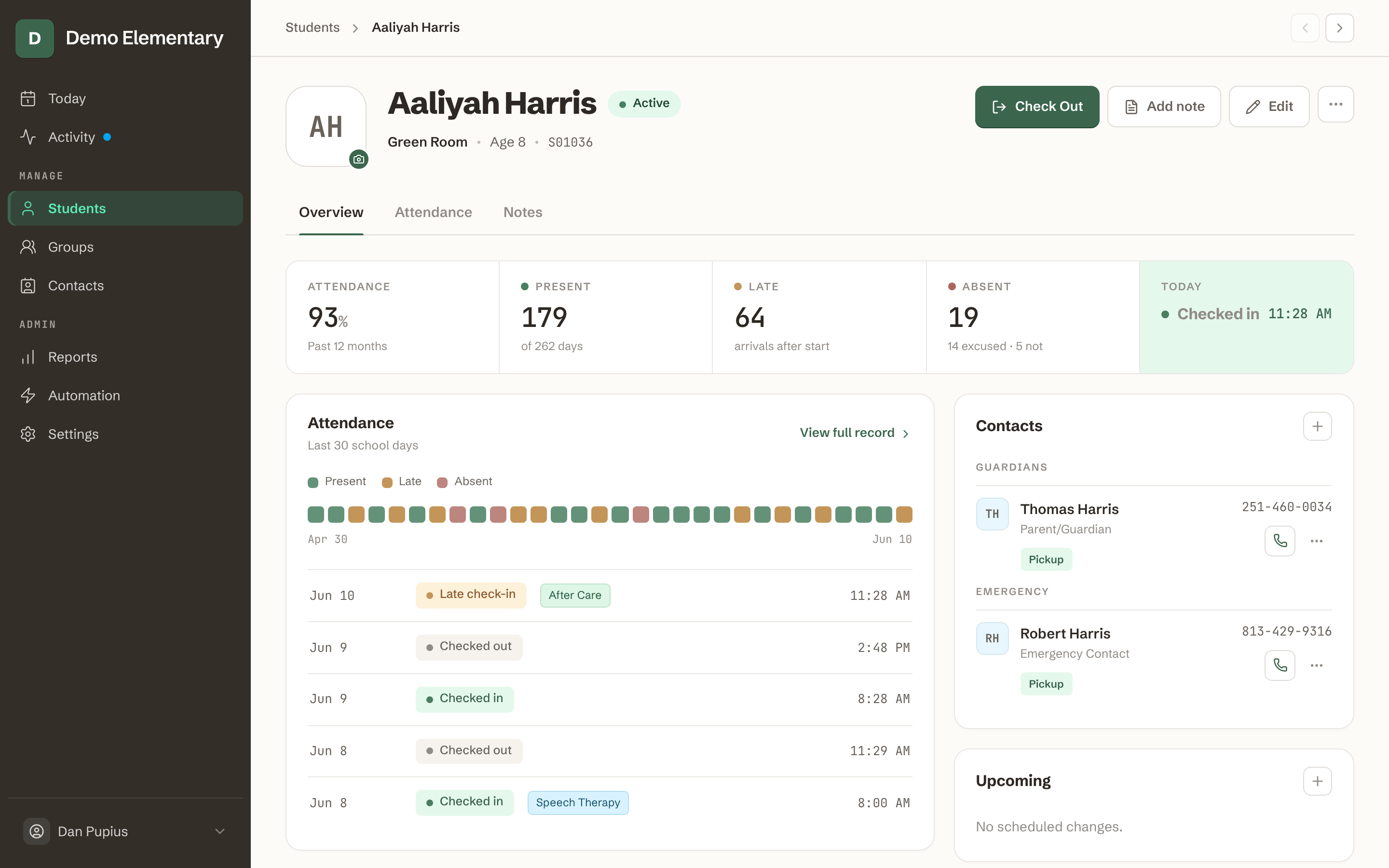Add a new contact with plus button

coord(1317,427)
